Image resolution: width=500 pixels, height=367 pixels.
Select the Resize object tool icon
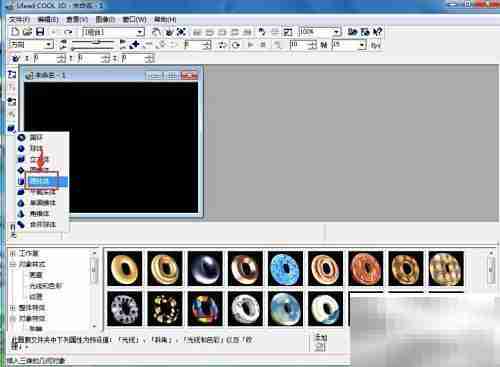tap(182, 32)
